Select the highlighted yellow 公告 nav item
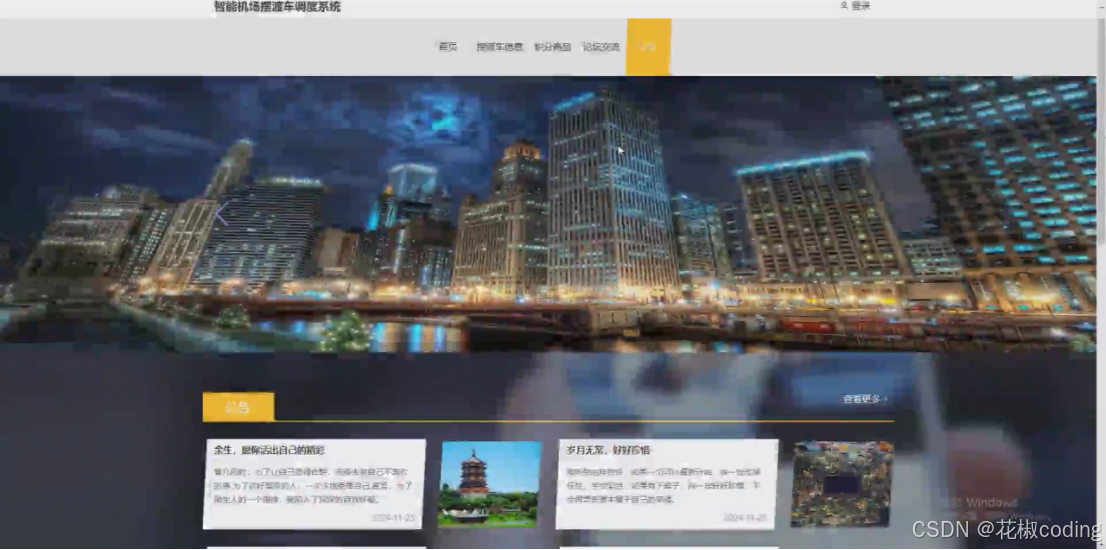This screenshot has width=1106, height=550. click(x=648, y=47)
